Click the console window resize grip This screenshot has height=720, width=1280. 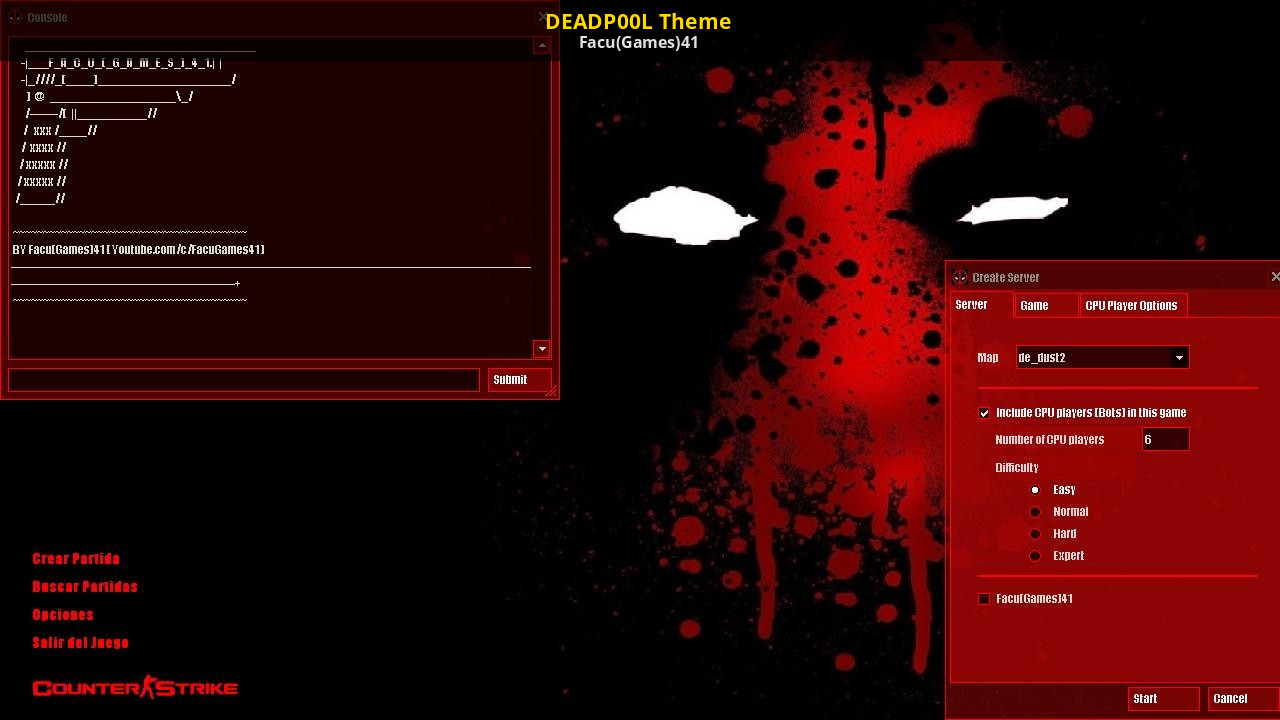[550, 391]
